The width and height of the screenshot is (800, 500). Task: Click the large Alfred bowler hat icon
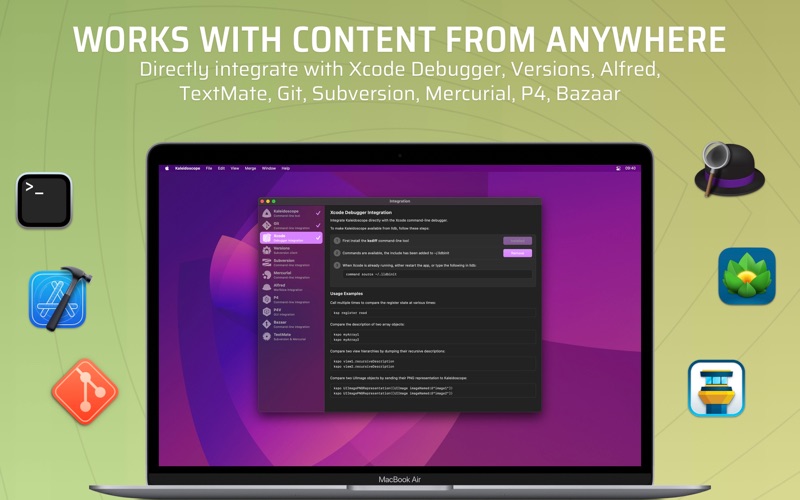[x=729, y=169]
